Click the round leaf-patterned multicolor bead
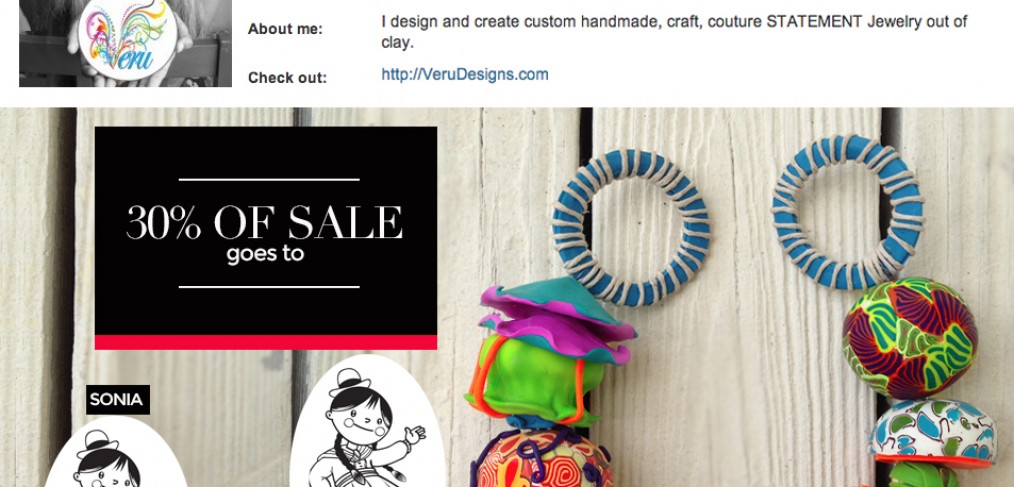 coord(910,338)
